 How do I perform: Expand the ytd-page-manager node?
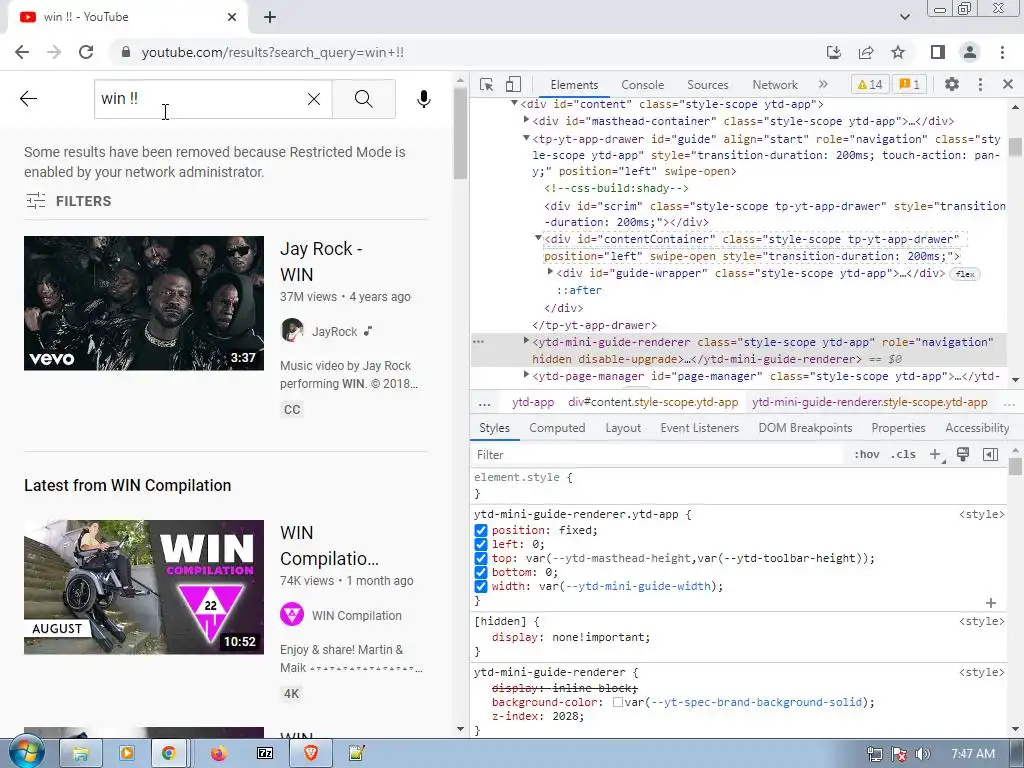coord(526,374)
